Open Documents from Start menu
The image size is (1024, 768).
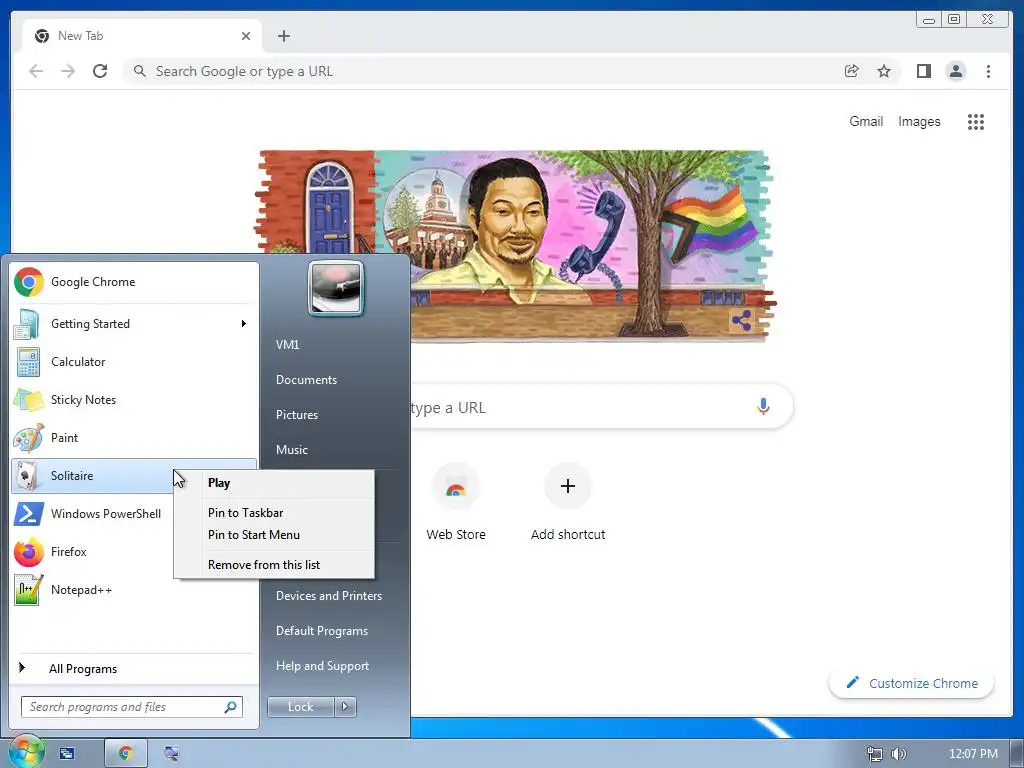(x=306, y=380)
